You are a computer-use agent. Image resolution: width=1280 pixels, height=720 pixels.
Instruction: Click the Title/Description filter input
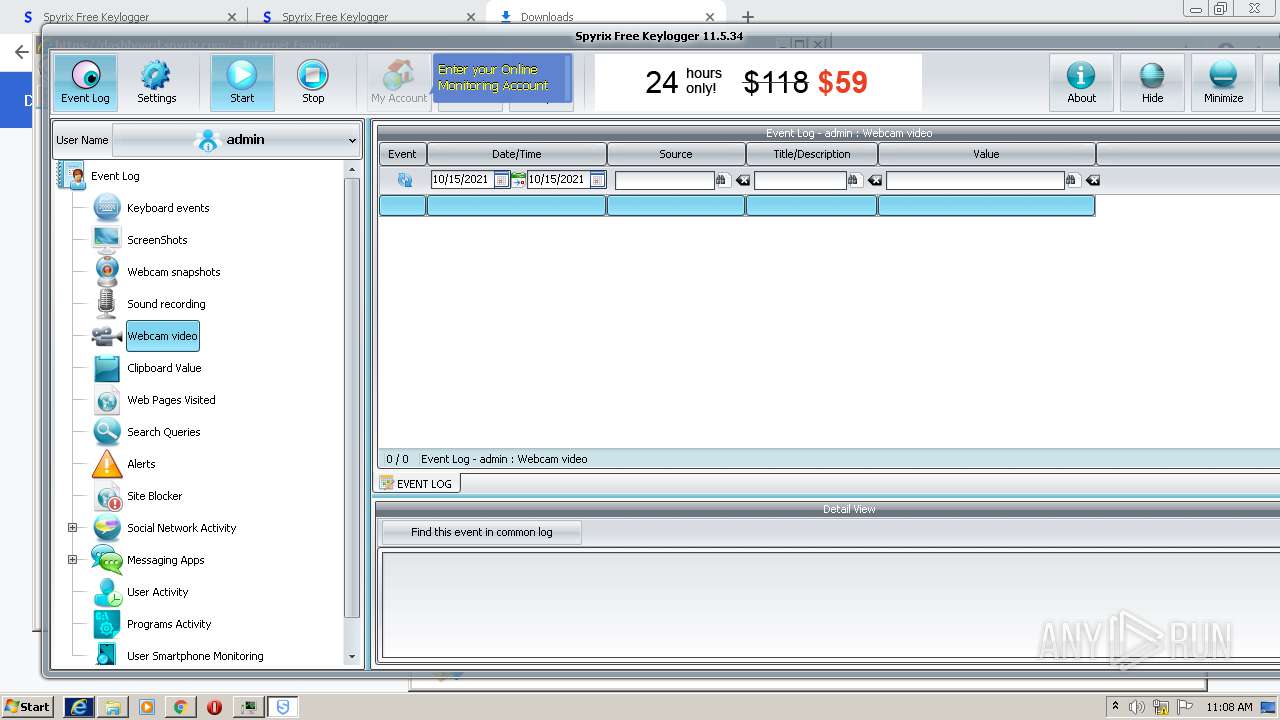tap(800, 180)
